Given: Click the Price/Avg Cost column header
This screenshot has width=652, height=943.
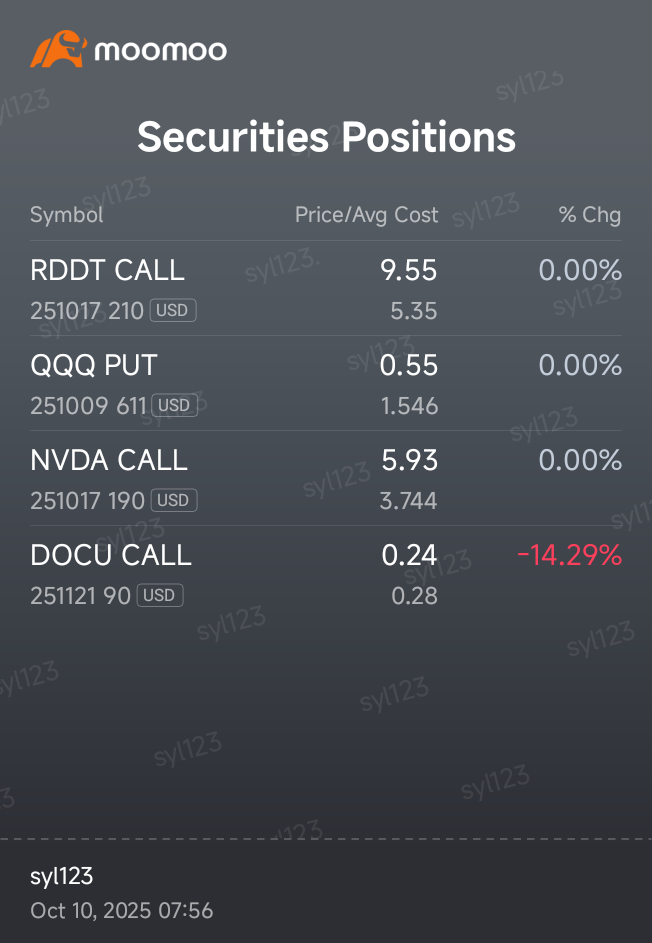Looking at the screenshot, I should tap(366, 215).
